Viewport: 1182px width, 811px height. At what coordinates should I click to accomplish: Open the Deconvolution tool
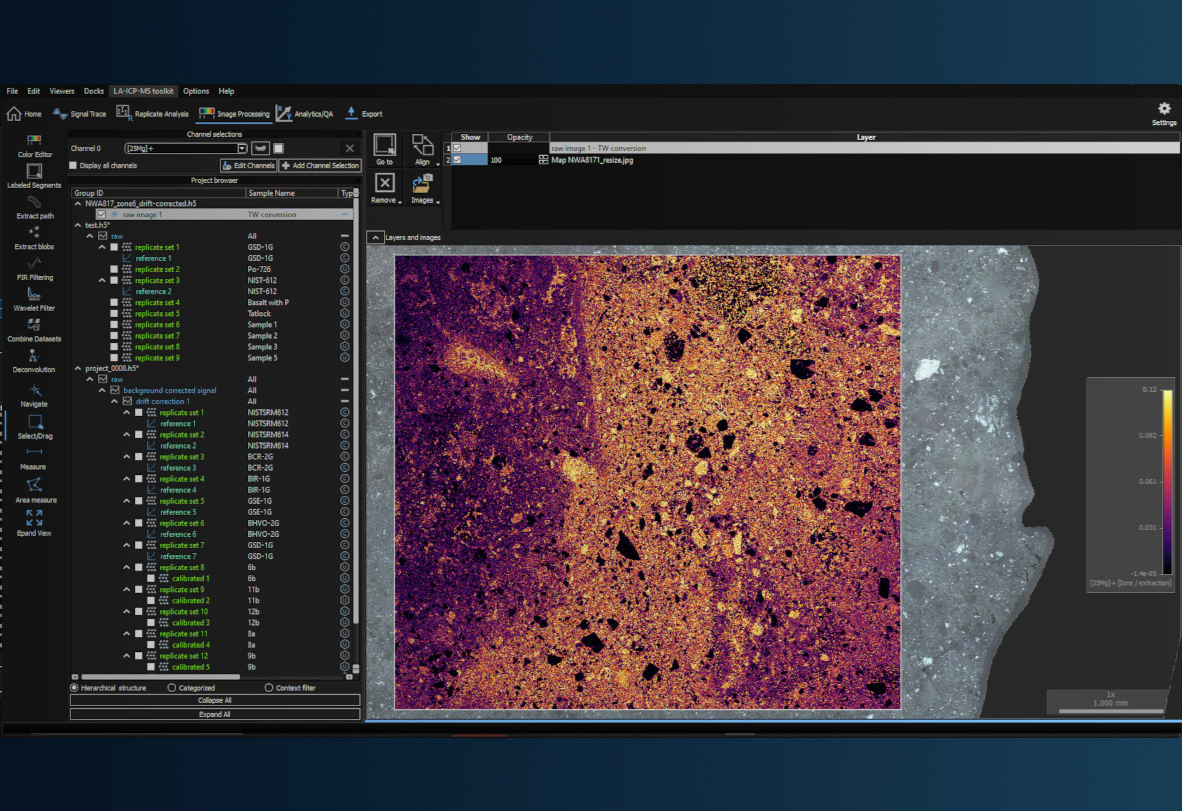click(34, 361)
